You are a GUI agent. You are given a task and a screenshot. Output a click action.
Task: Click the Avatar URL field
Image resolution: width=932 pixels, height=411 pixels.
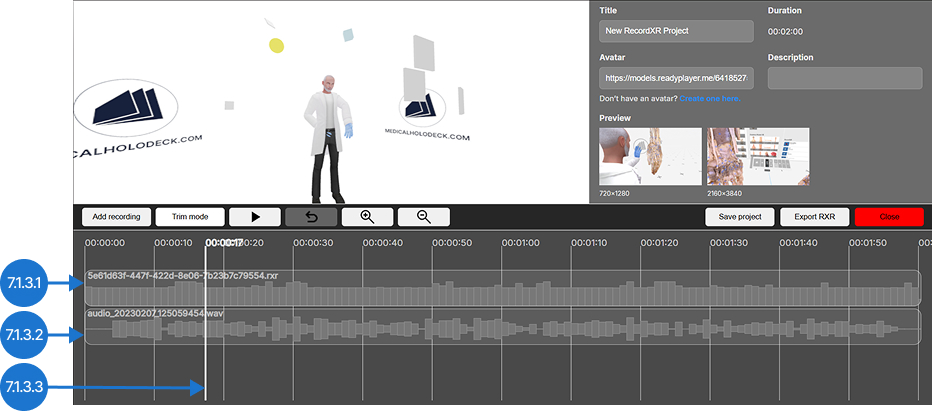(x=676, y=78)
